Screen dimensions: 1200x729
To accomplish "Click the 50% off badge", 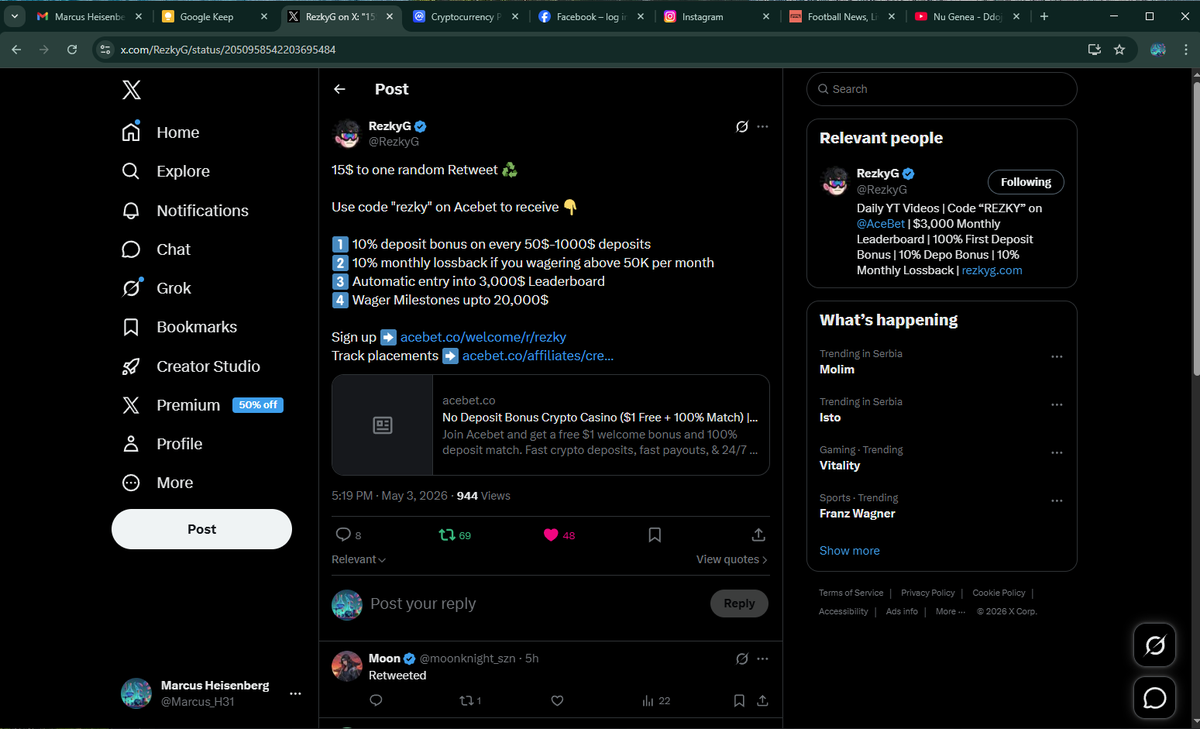I will [x=258, y=405].
